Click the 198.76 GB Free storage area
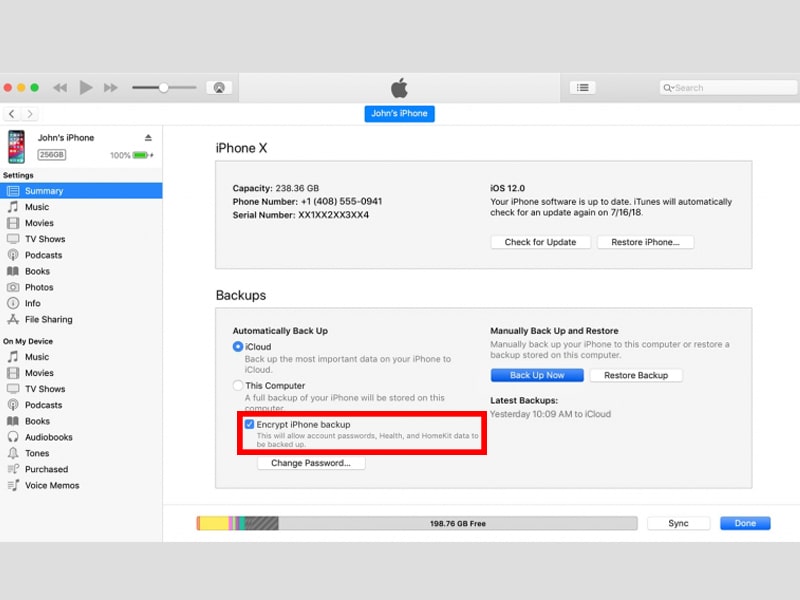Screen dimensions: 800x600 [458, 523]
